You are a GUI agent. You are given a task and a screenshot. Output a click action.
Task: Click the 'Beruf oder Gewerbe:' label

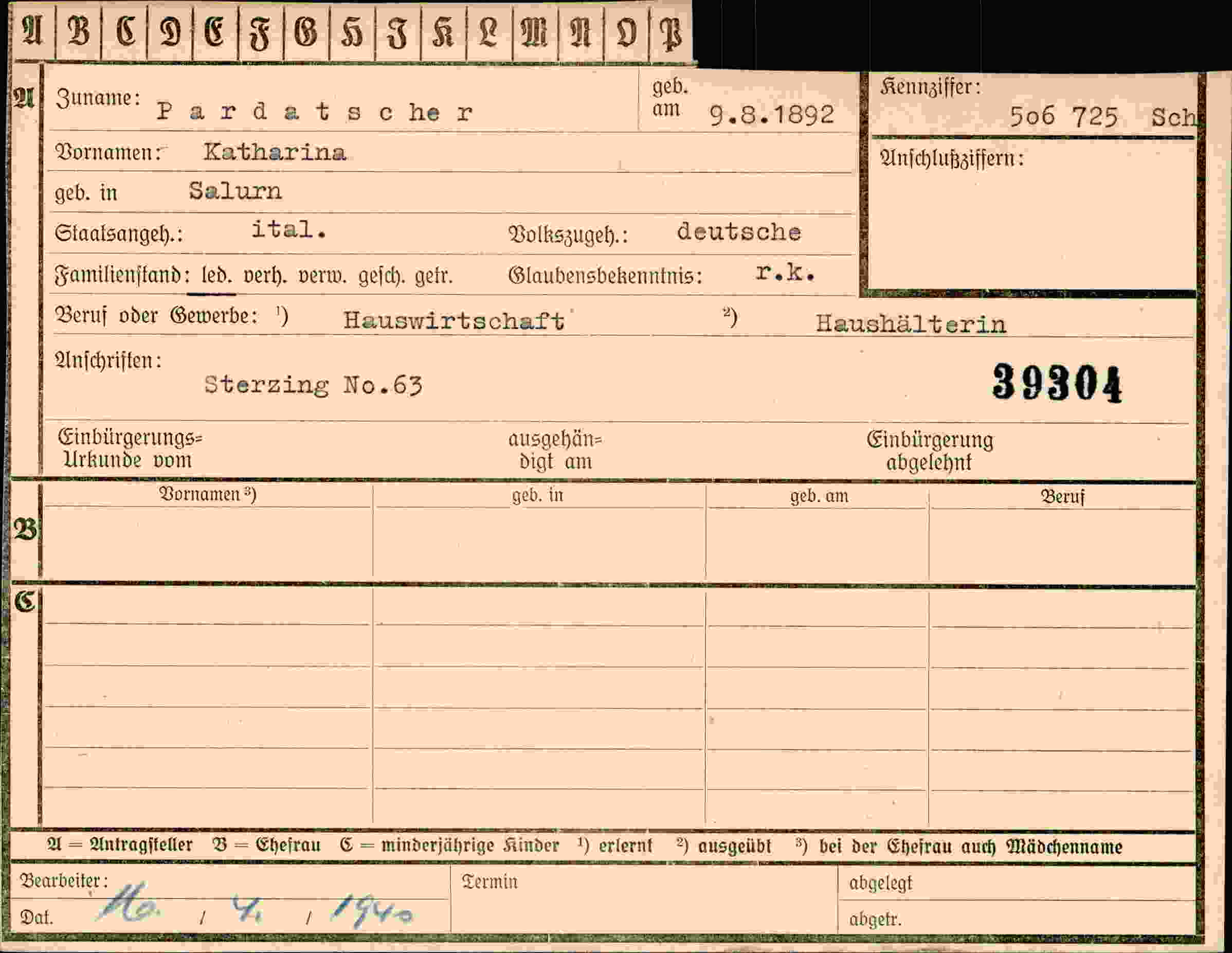(x=156, y=315)
